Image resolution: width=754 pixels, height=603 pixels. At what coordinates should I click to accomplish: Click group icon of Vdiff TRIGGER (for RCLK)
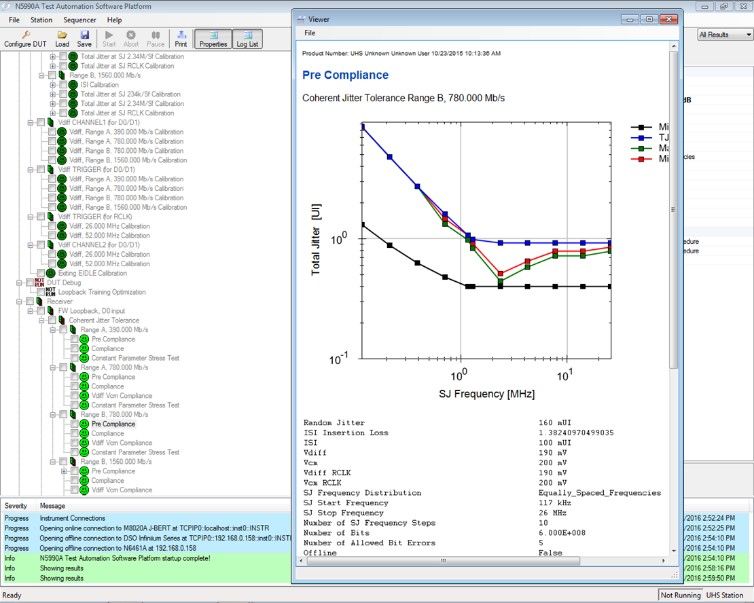(x=50, y=217)
